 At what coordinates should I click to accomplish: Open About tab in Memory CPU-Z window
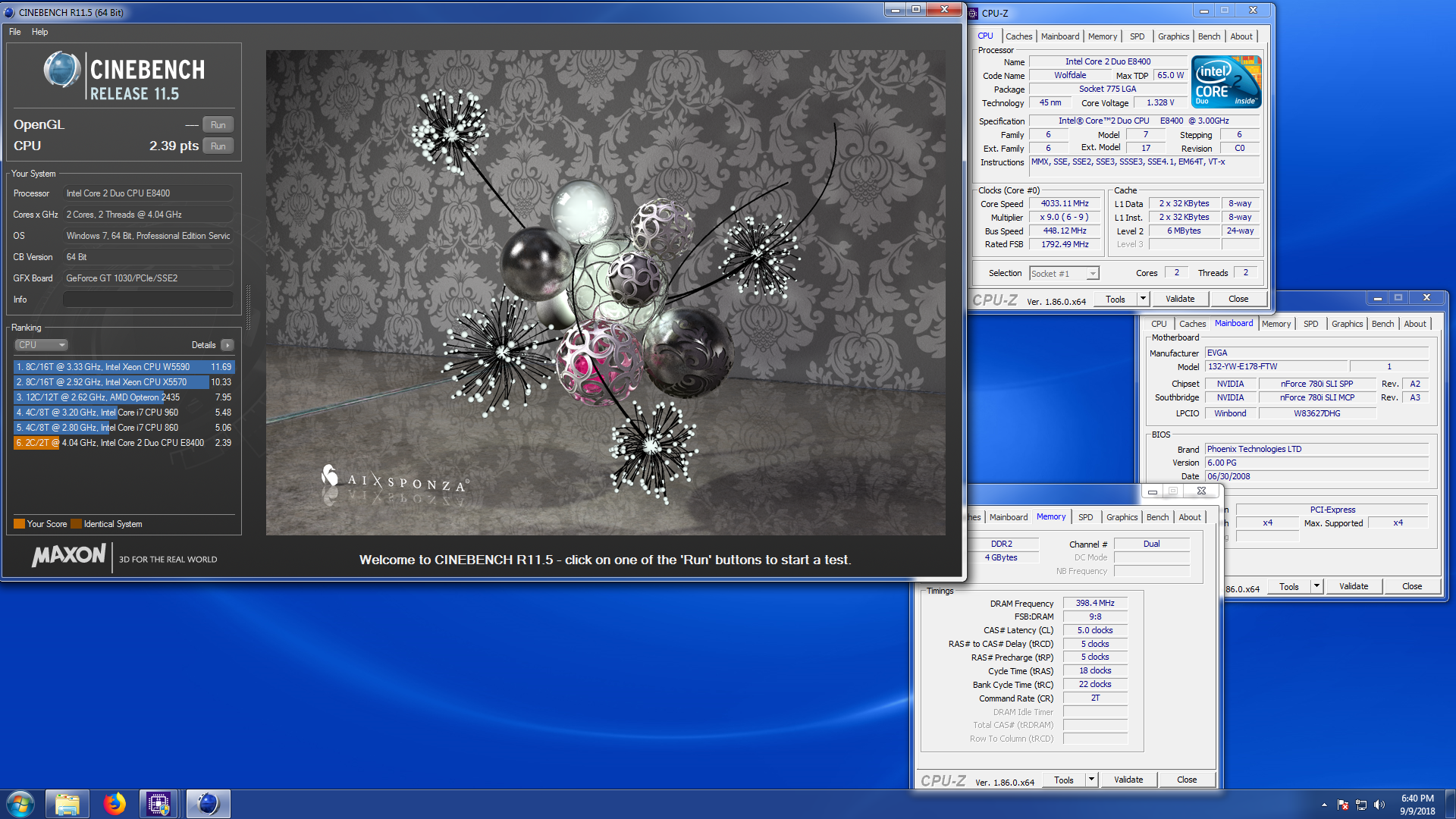pyautogui.click(x=1190, y=517)
